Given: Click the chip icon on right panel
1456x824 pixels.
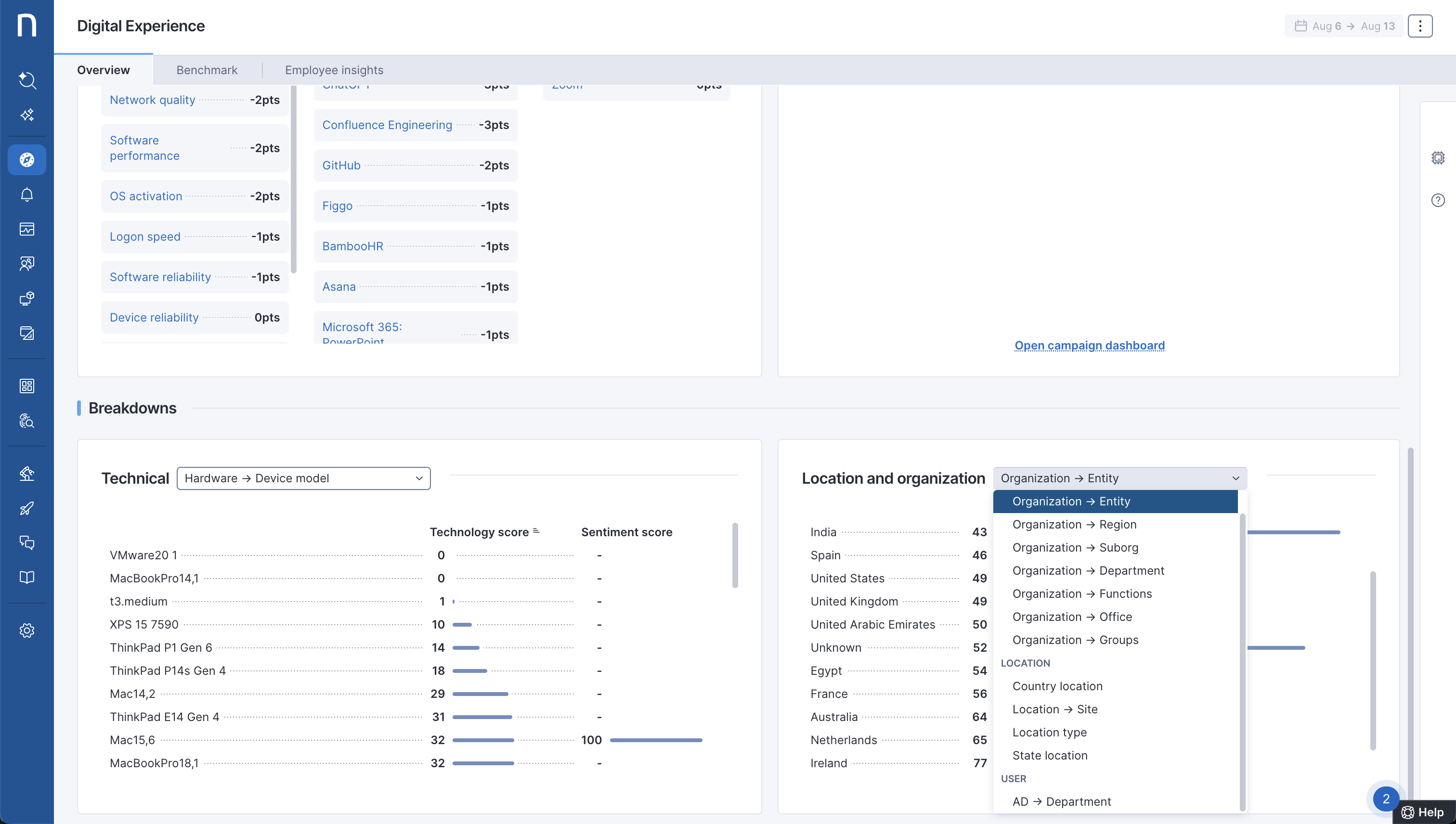Looking at the screenshot, I should coord(1437,158).
